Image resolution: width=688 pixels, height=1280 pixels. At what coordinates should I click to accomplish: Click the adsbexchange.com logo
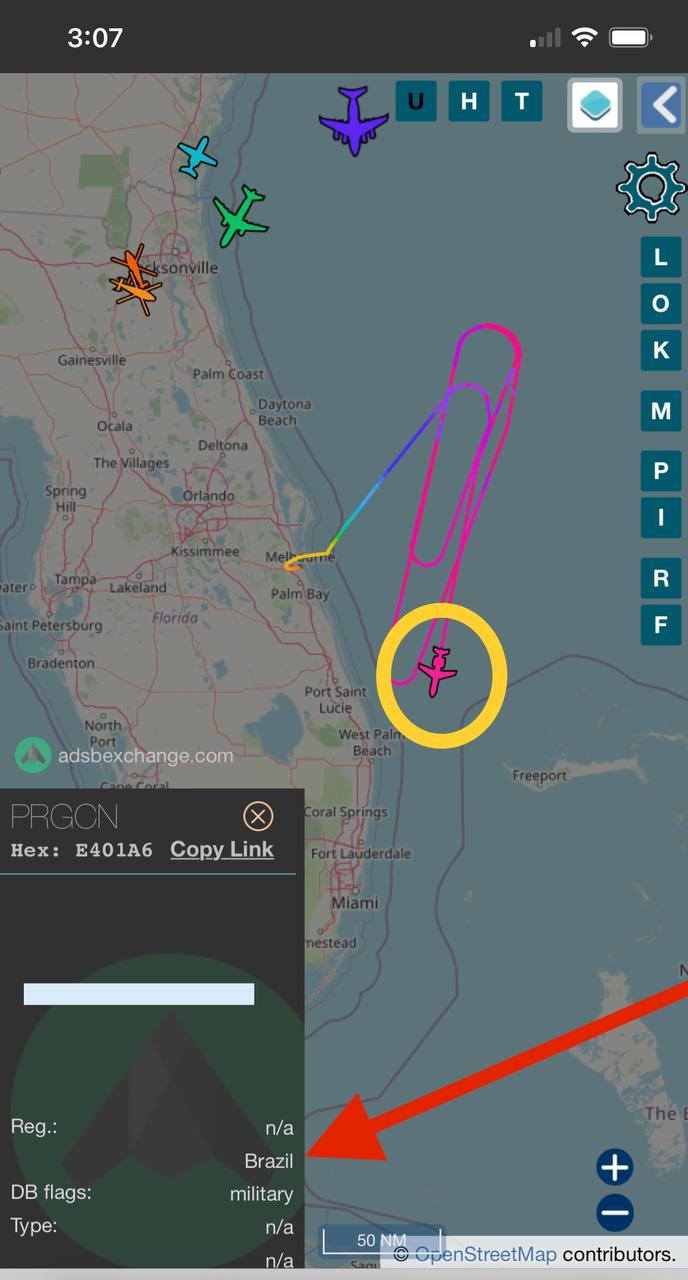pos(125,756)
